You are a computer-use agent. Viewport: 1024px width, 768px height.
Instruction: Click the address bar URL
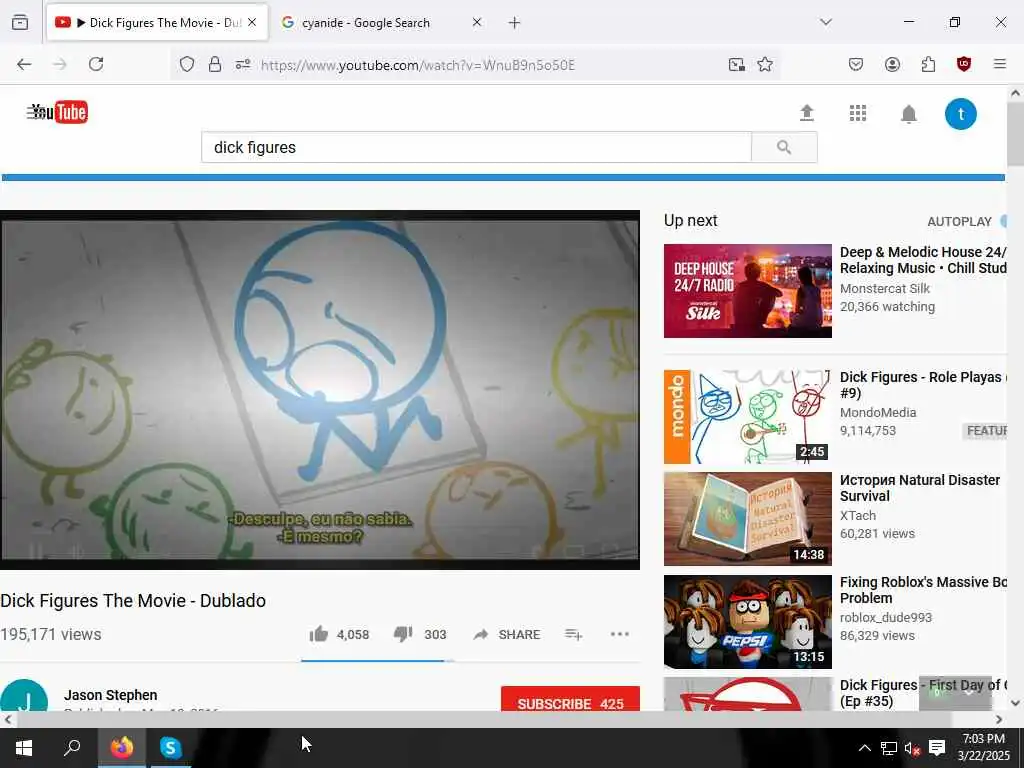coord(417,65)
